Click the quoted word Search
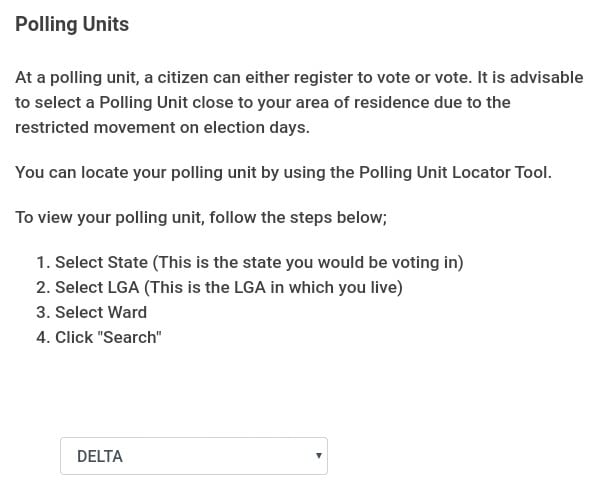The height and width of the screenshot is (490, 600). 130,337
